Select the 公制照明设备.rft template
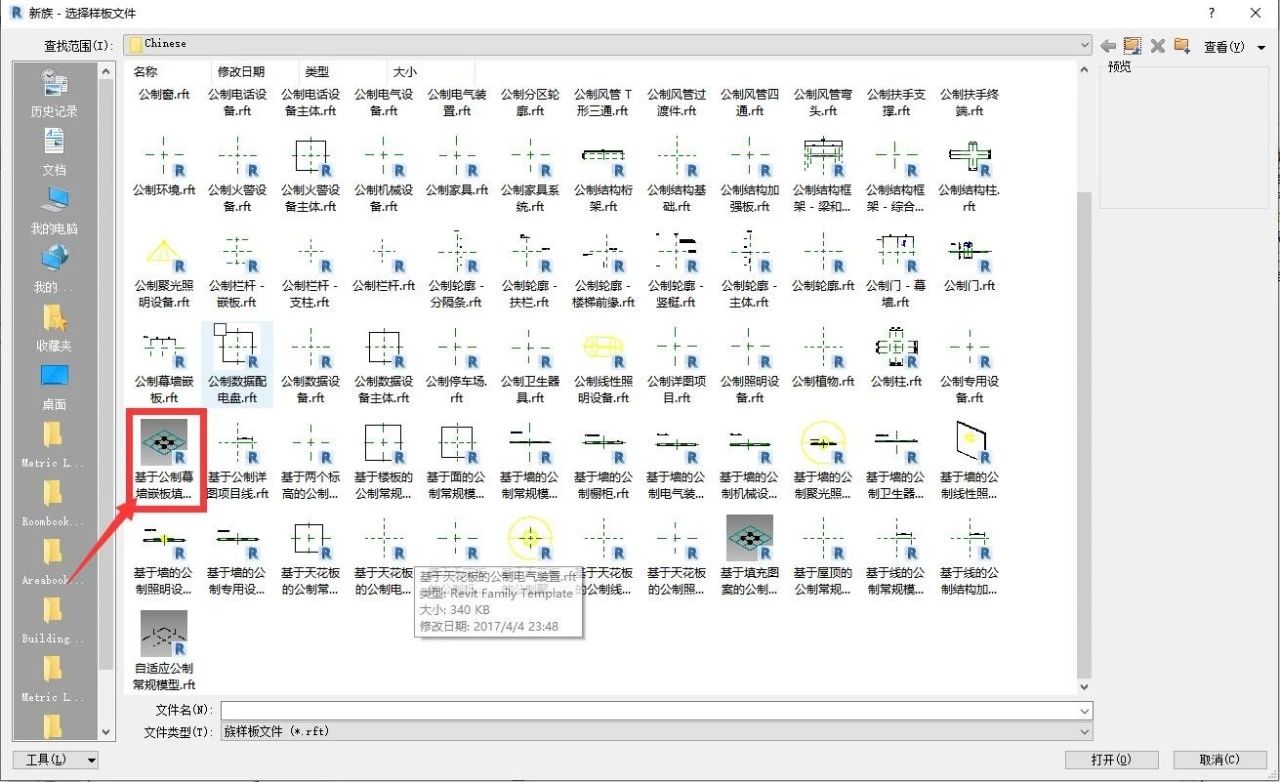1280x782 pixels. click(x=750, y=367)
